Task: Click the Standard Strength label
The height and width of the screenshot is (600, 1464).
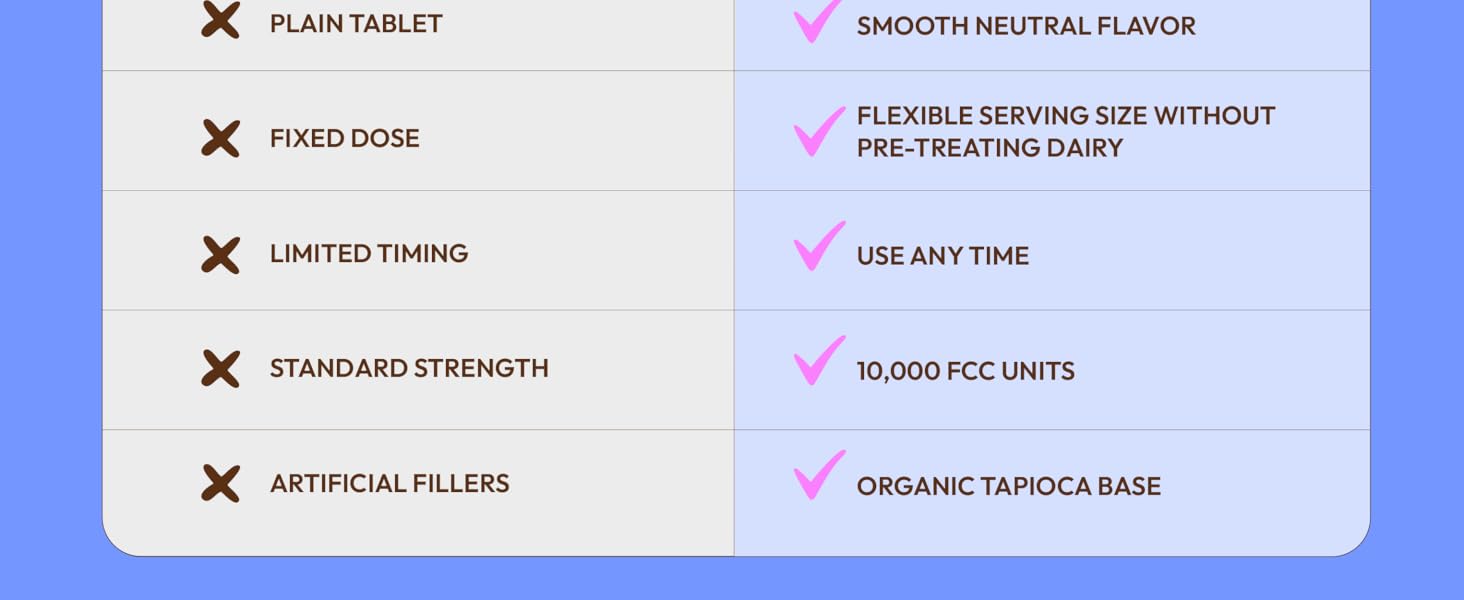Action: point(409,368)
